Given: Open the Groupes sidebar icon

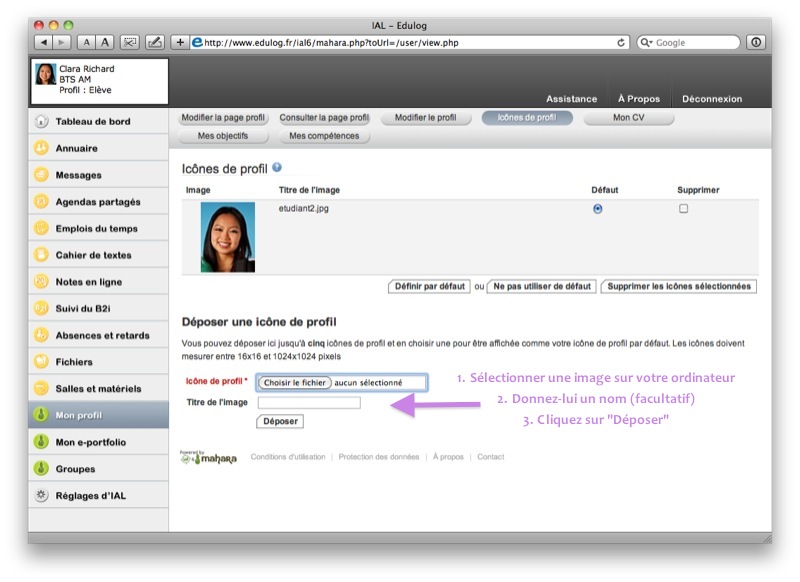Looking at the screenshot, I should pos(42,468).
